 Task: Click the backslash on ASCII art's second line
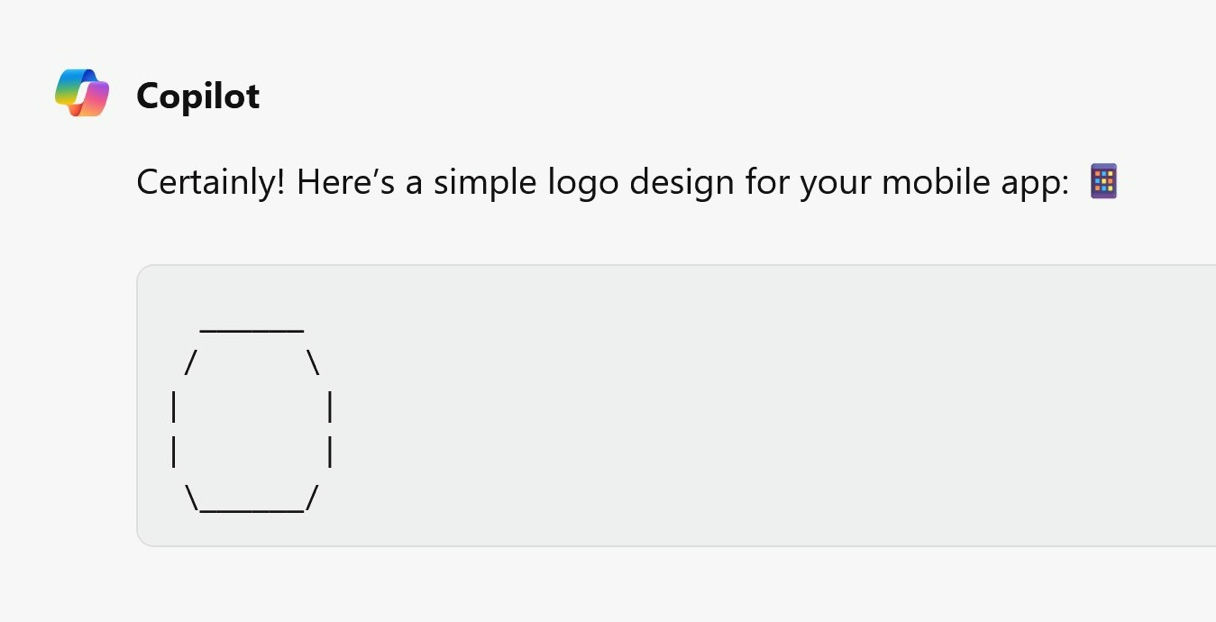click(x=313, y=362)
